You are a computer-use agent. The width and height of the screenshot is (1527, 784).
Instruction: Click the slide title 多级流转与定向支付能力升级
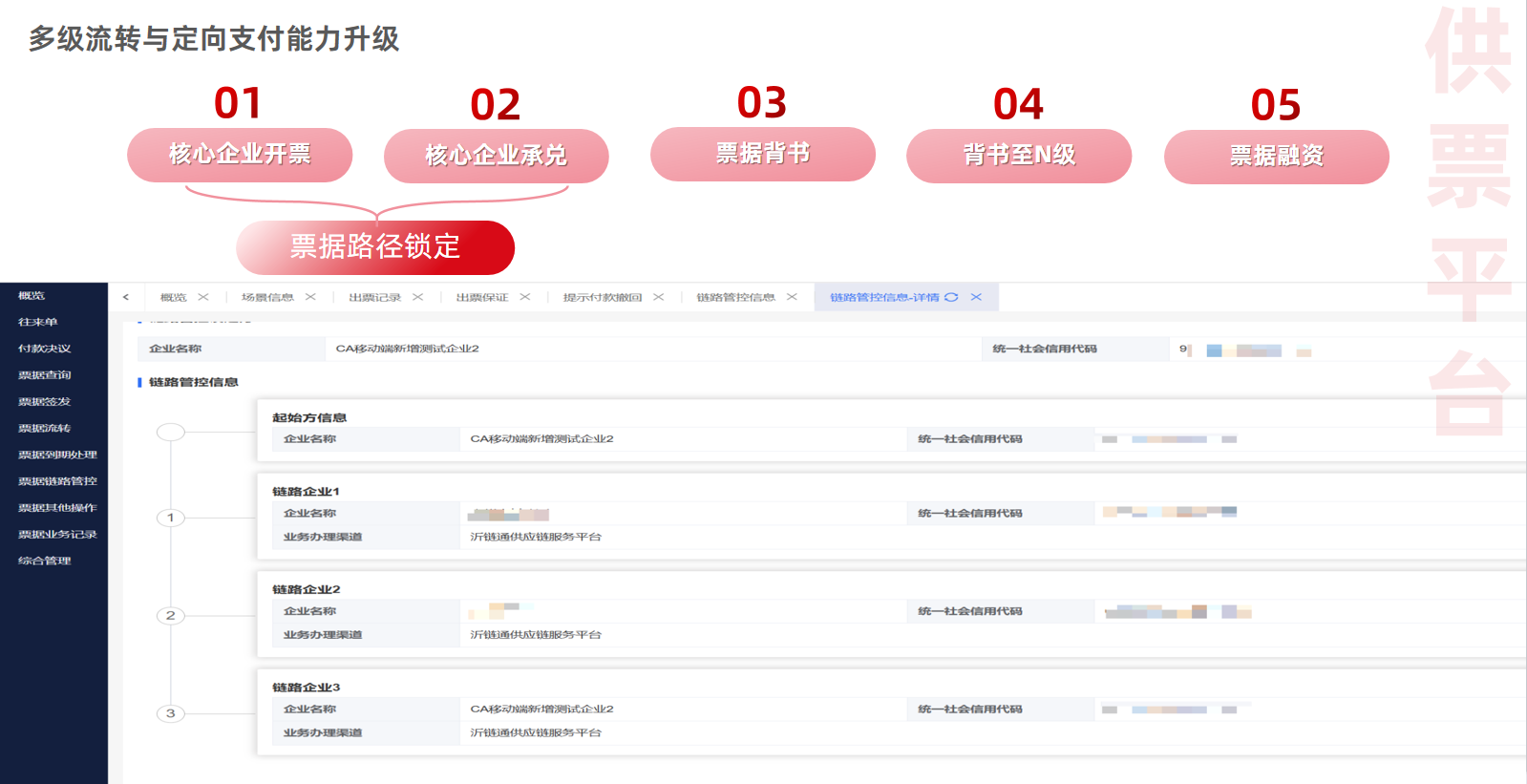pos(214,39)
